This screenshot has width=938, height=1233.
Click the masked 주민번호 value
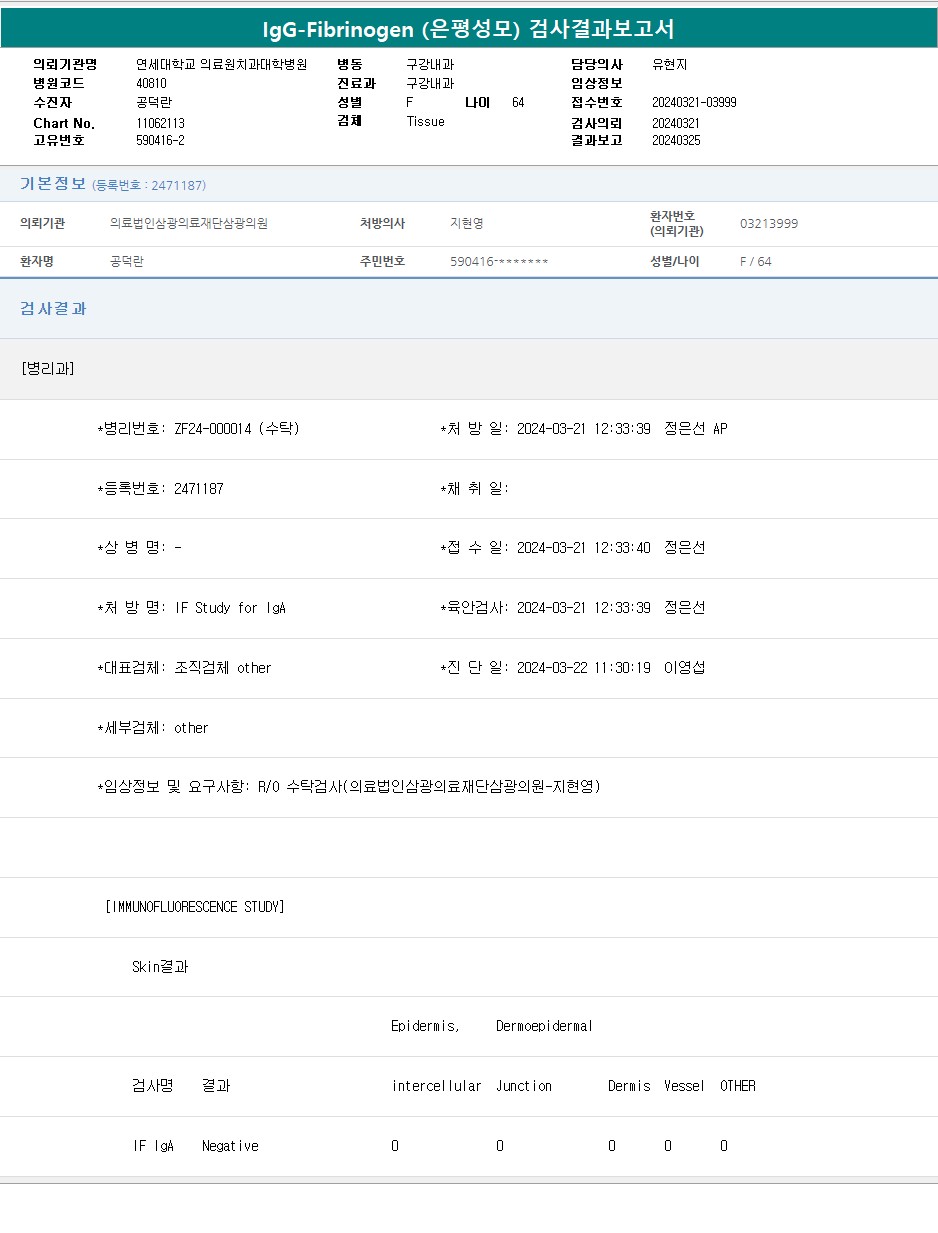(499, 261)
